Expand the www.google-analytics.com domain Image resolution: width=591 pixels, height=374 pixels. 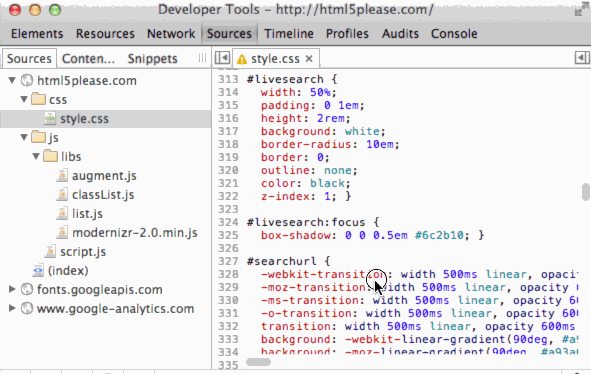pos(12,308)
